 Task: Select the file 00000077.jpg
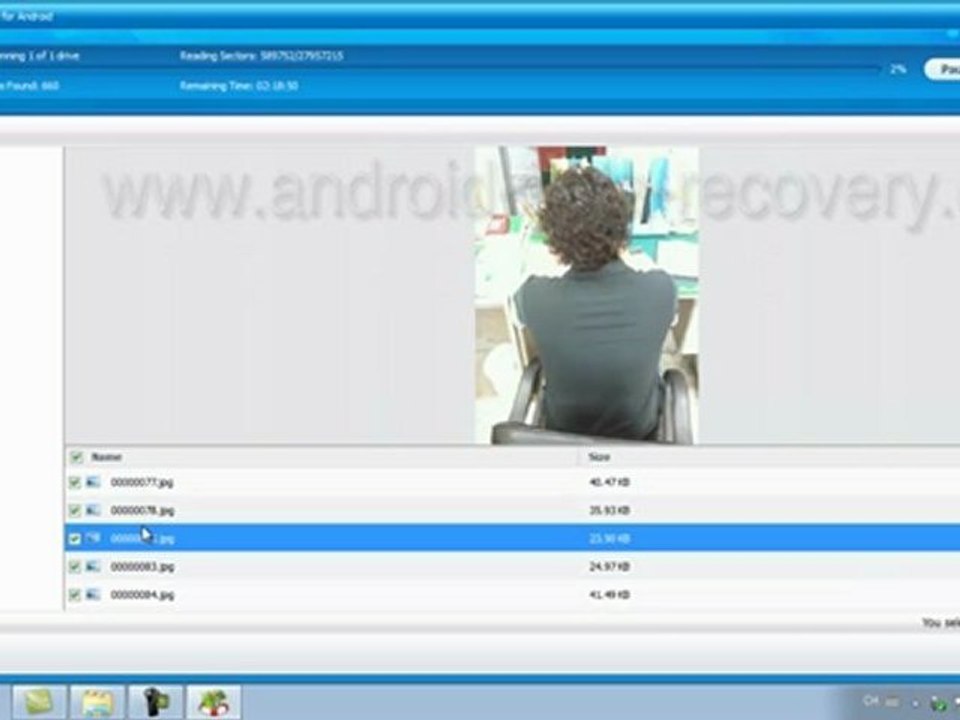[x=142, y=482]
